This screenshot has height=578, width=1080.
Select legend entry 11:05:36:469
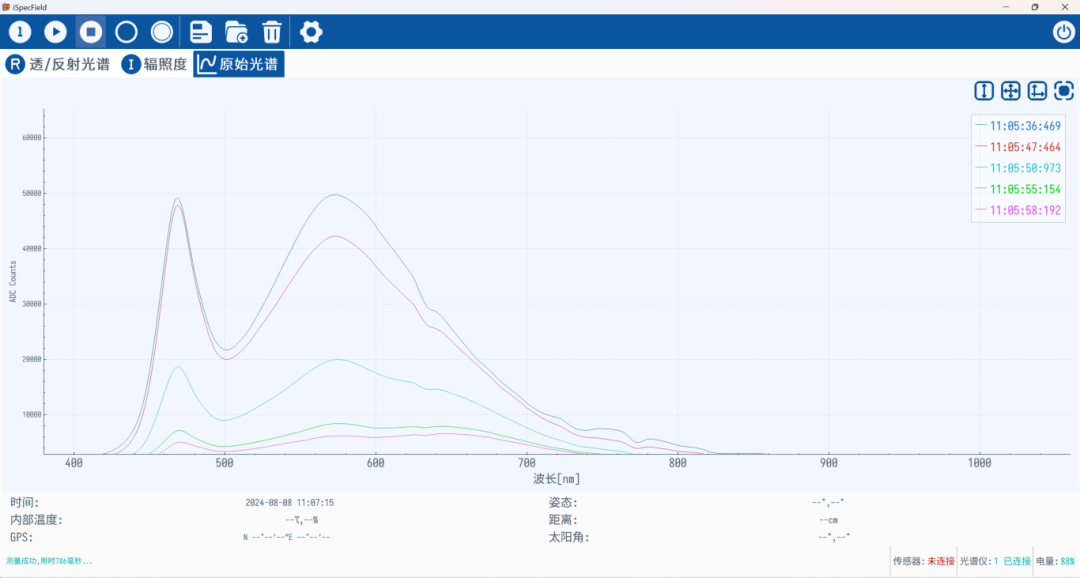click(x=1018, y=126)
